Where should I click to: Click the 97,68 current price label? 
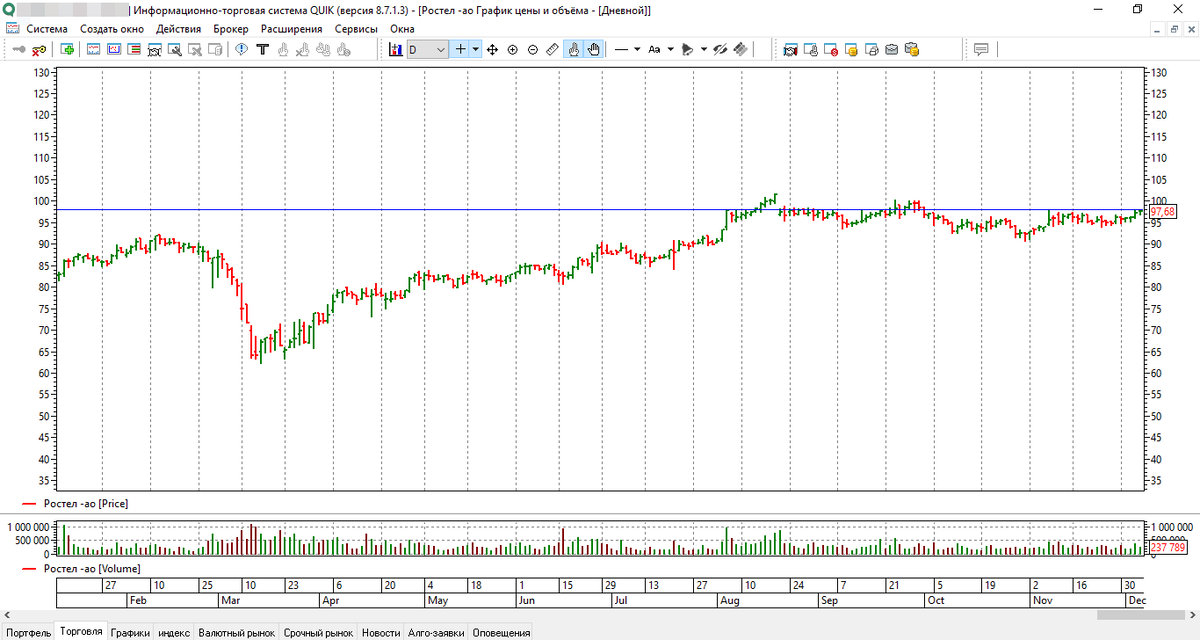point(1163,211)
